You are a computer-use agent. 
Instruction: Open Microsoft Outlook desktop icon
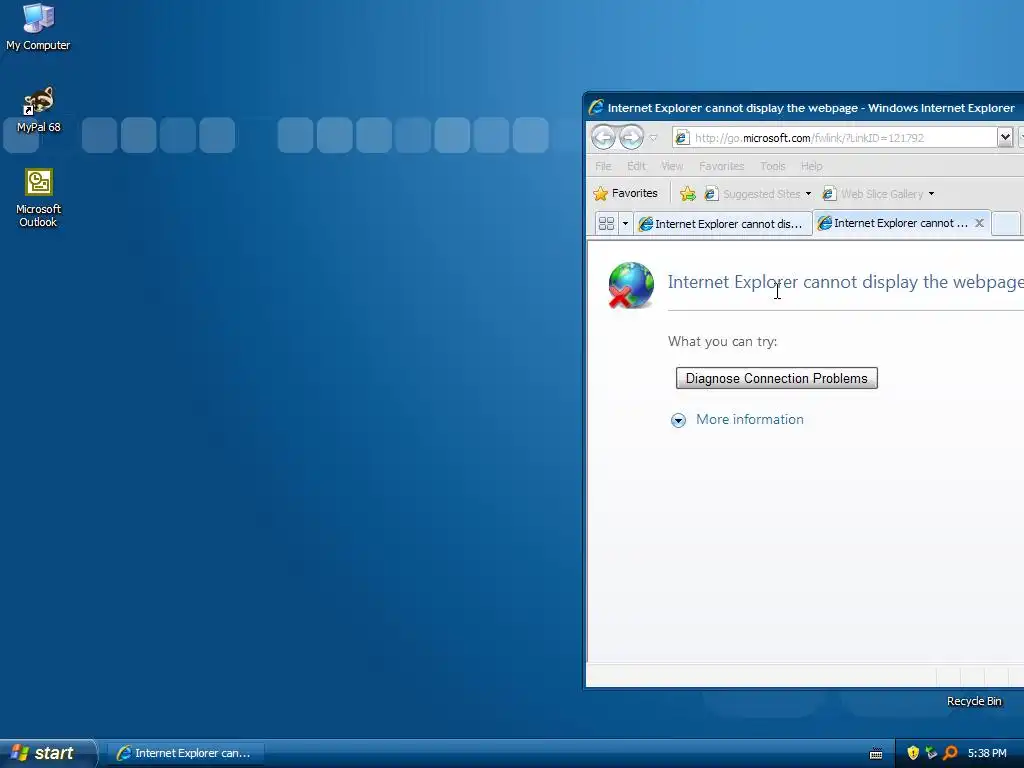pos(38,198)
